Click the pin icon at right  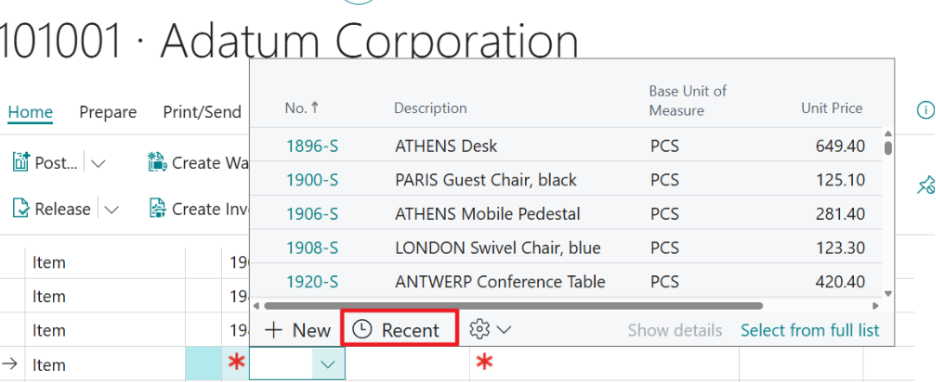coord(926,185)
